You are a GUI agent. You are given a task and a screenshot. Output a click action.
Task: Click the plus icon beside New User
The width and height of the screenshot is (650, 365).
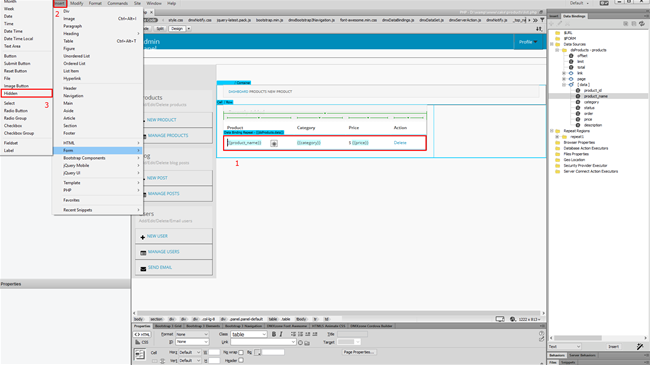143,237
